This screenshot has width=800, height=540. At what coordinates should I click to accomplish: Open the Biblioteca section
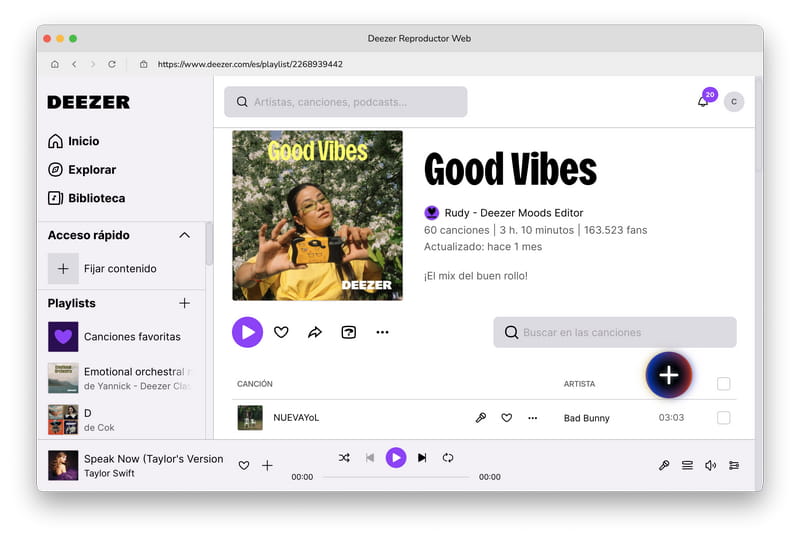pyautogui.click(x=86, y=198)
